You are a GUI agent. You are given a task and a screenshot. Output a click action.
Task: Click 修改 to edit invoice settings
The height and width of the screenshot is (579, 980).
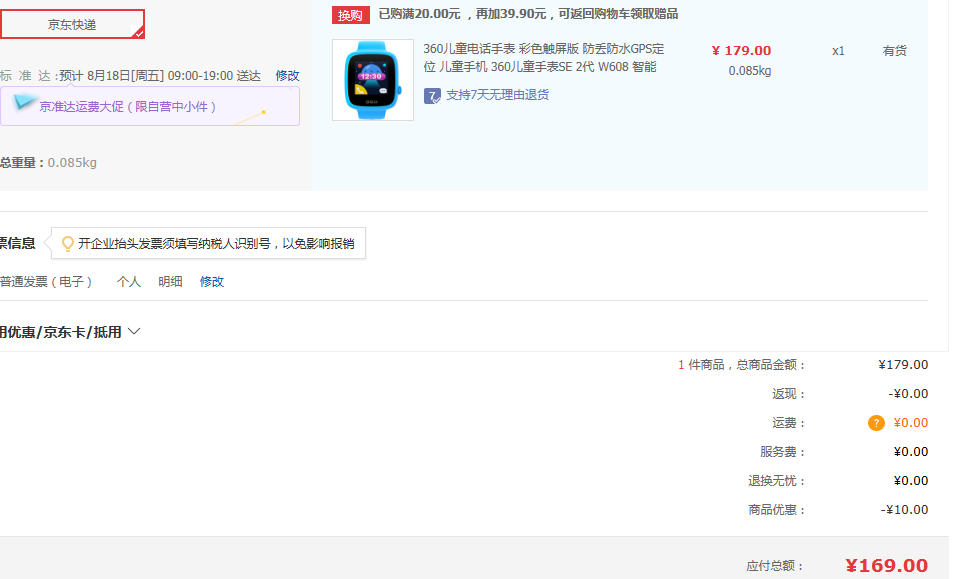pos(212,282)
